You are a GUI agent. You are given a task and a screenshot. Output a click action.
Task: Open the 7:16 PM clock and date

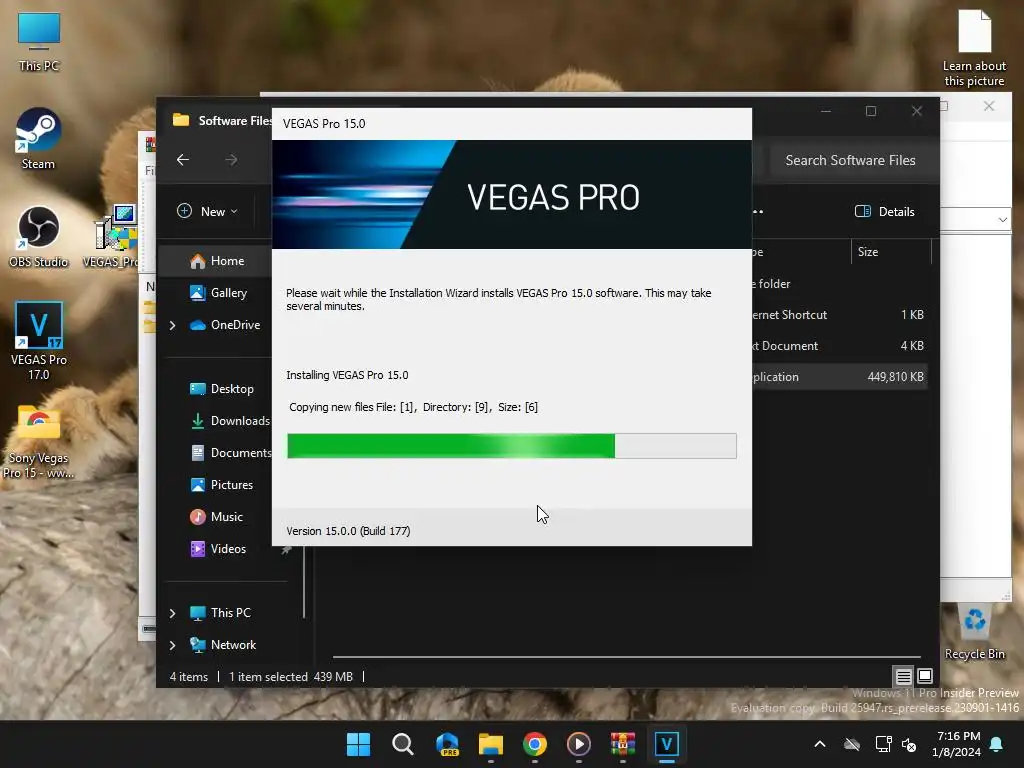click(957, 744)
